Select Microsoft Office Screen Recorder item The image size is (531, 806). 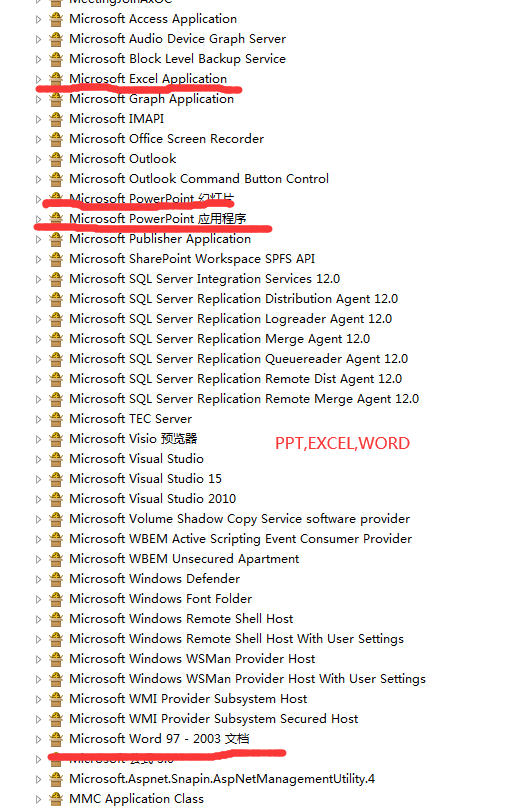tap(167, 139)
